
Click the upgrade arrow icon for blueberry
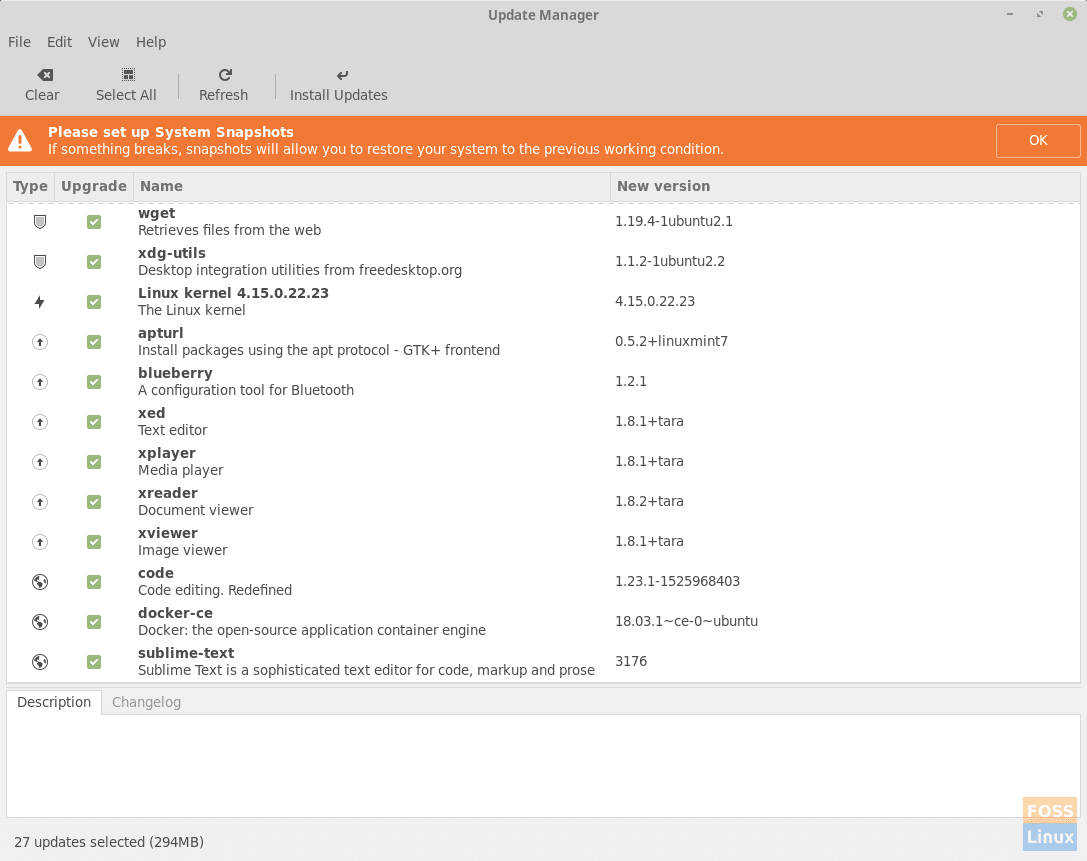40,382
